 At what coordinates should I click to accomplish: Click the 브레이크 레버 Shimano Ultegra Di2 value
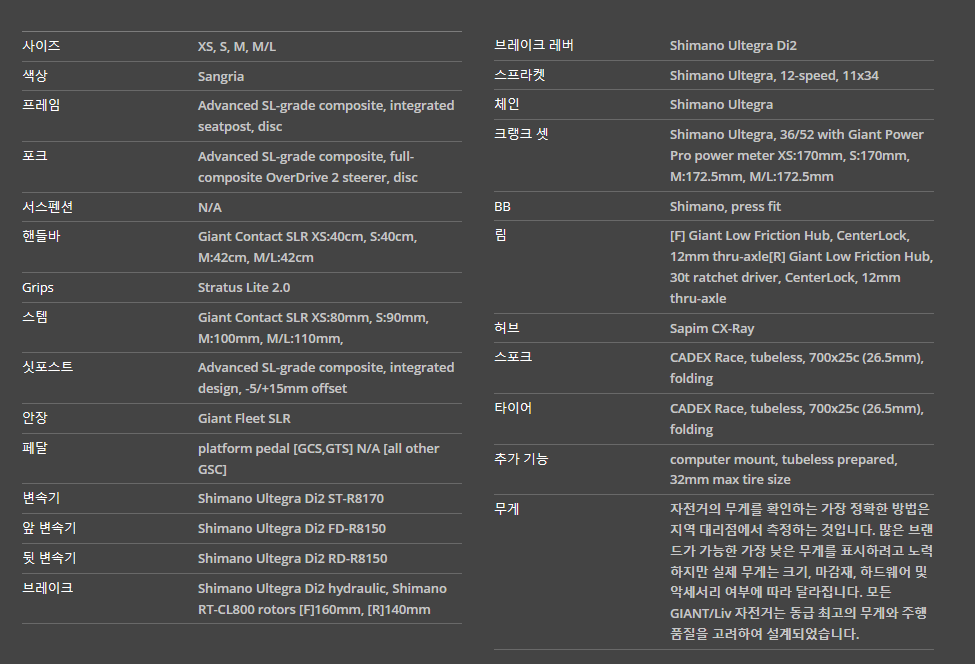click(x=732, y=45)
